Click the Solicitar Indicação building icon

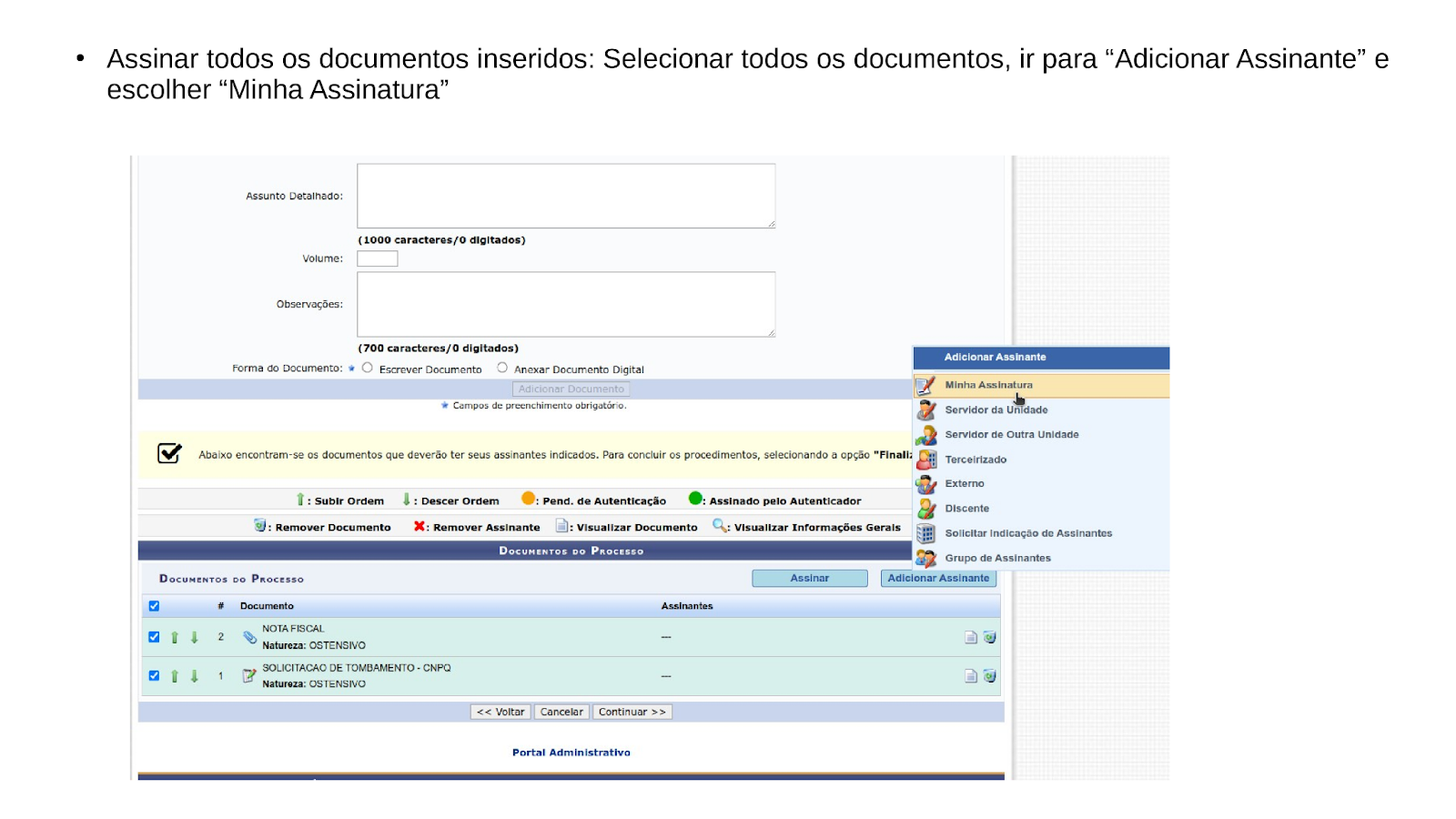point(926,533)
